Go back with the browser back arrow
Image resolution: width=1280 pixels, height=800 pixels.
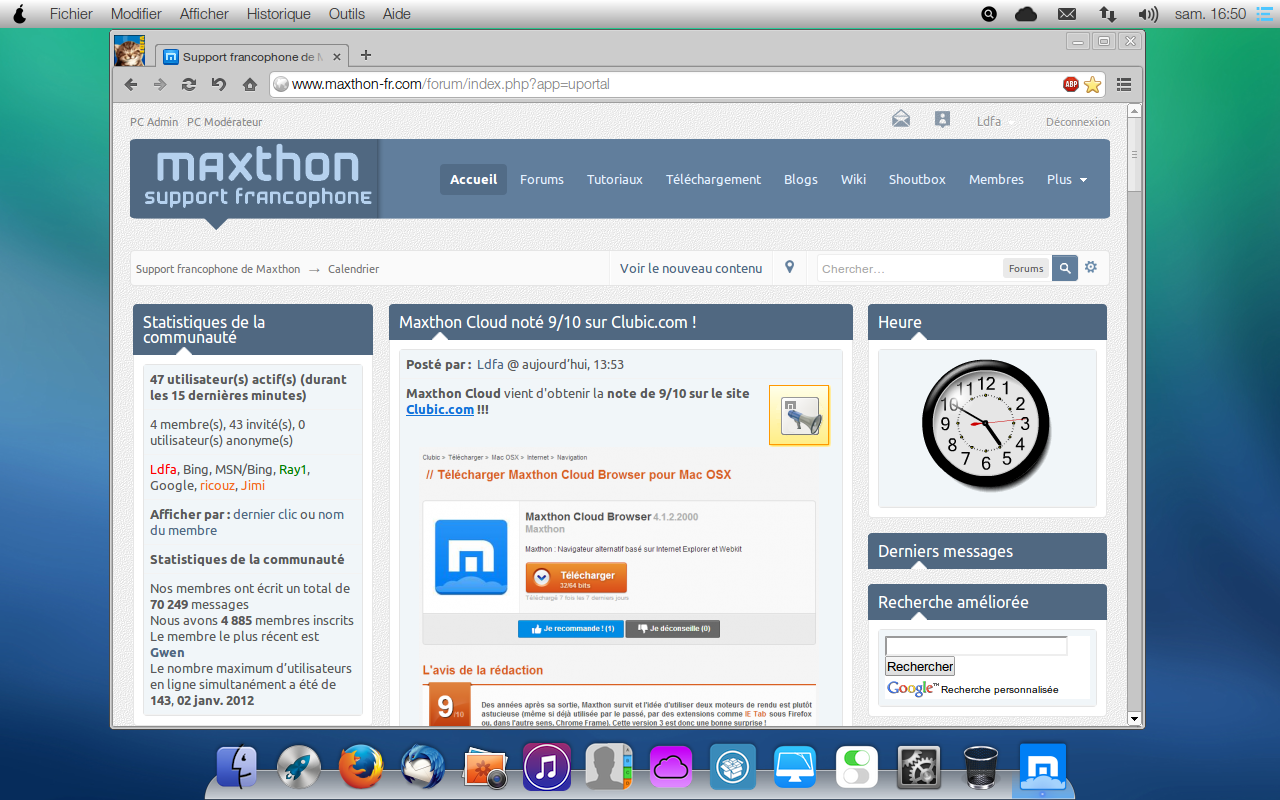pyautogui.click(x=130, y=85)
